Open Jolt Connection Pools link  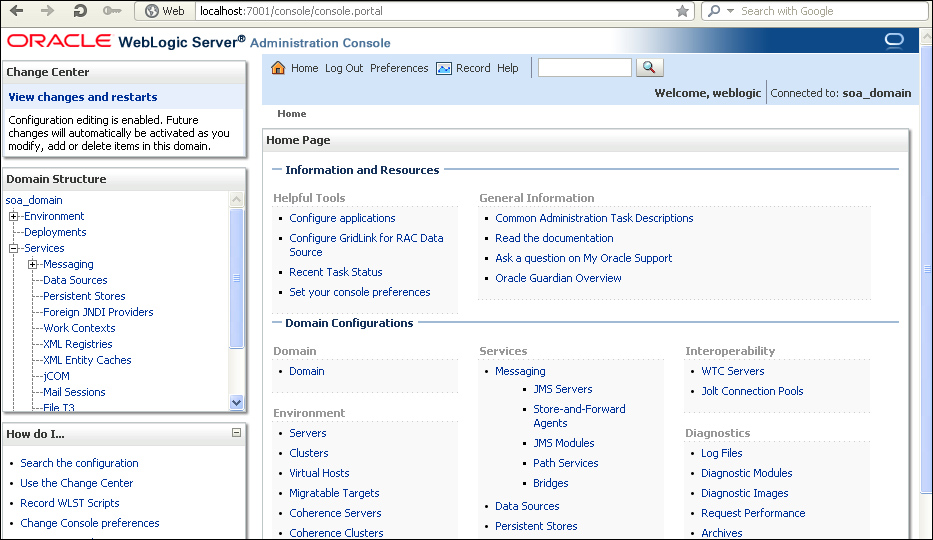click(752, 391)
